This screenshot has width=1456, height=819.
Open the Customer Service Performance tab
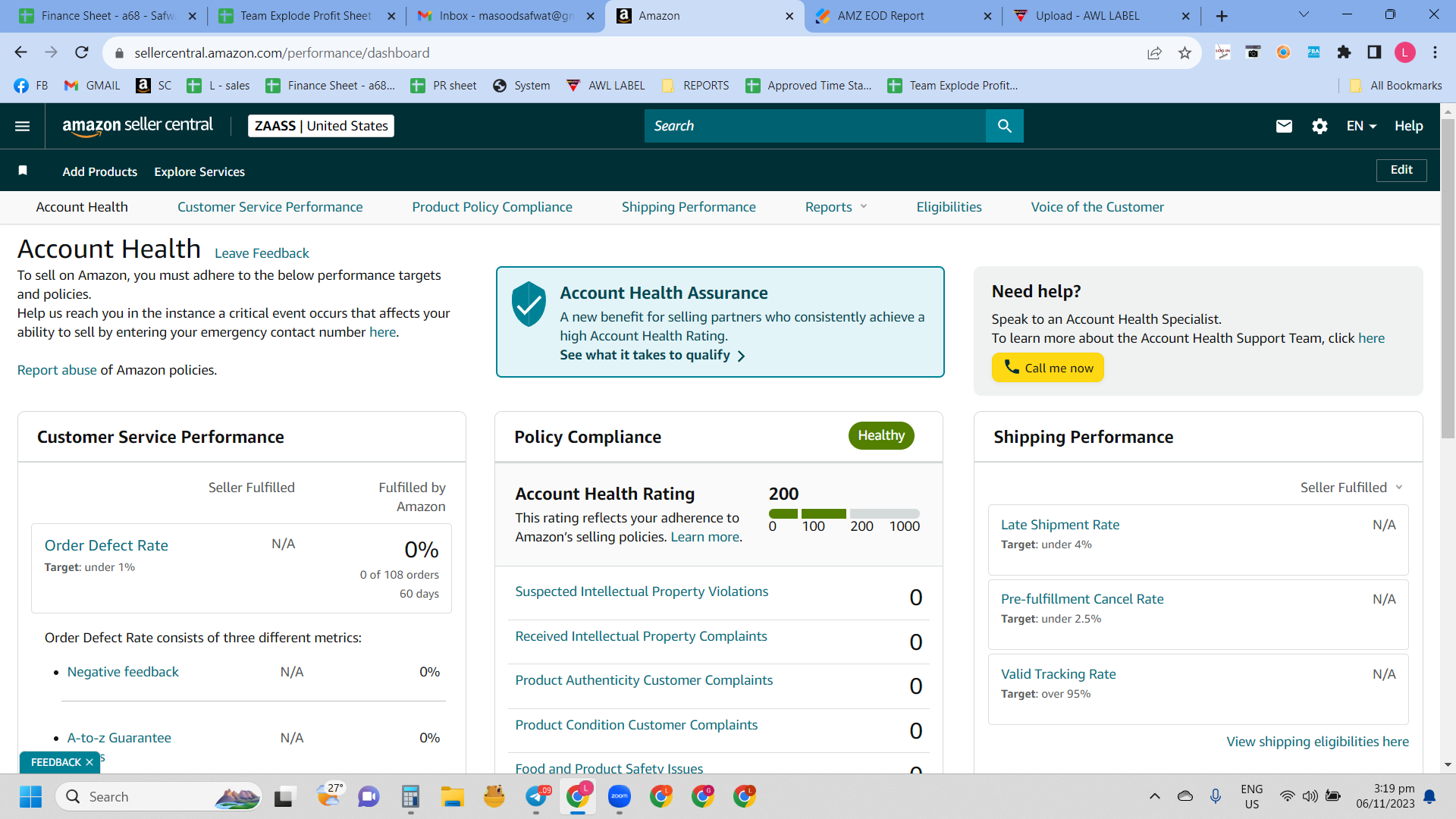270,207
